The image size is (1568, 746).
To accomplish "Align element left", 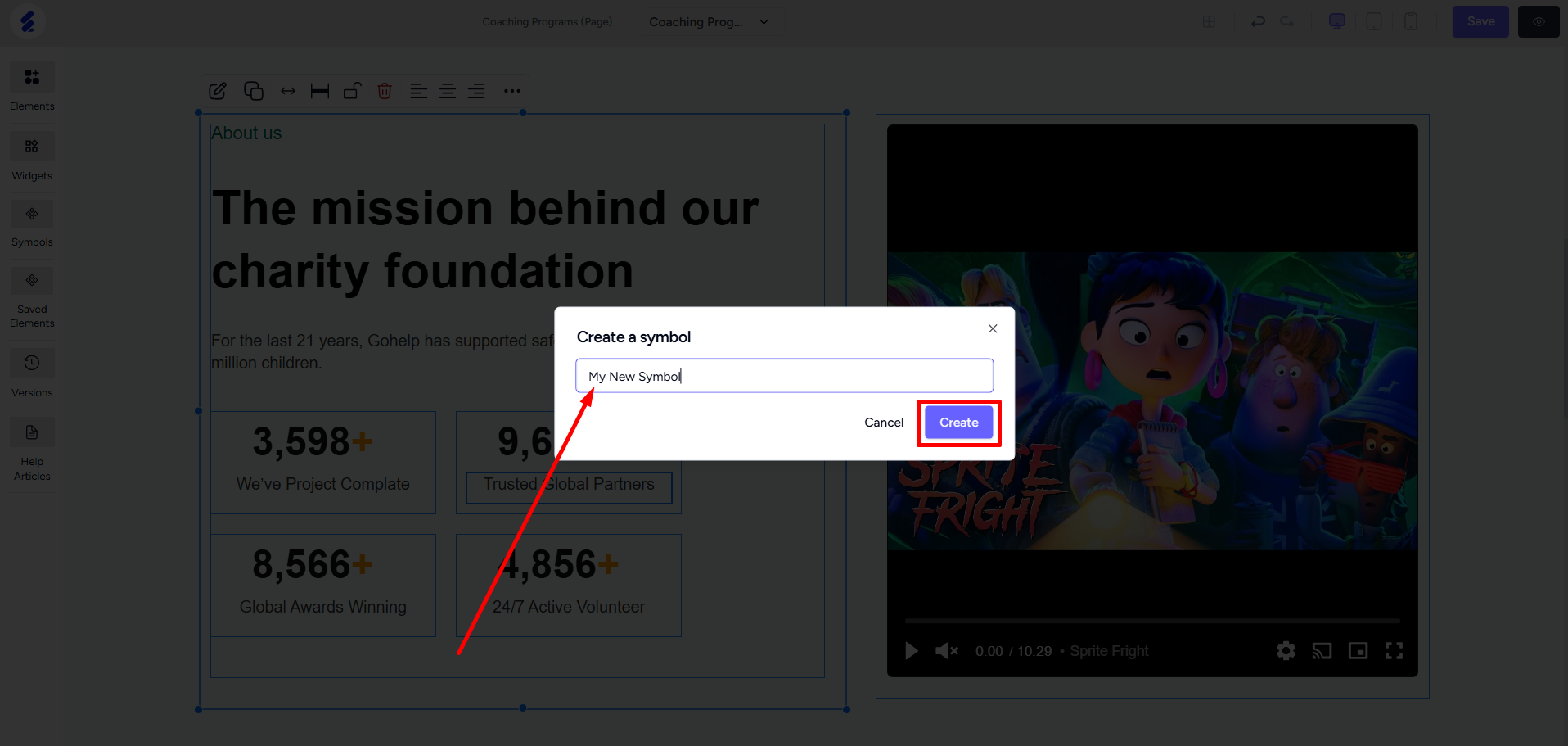I will (x=418, y=91).
